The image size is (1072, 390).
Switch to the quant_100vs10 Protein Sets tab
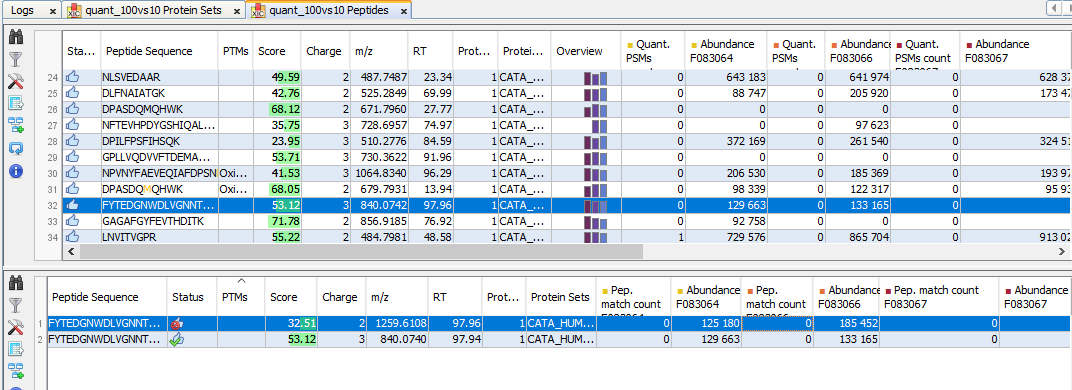click(x=154, y=10)
